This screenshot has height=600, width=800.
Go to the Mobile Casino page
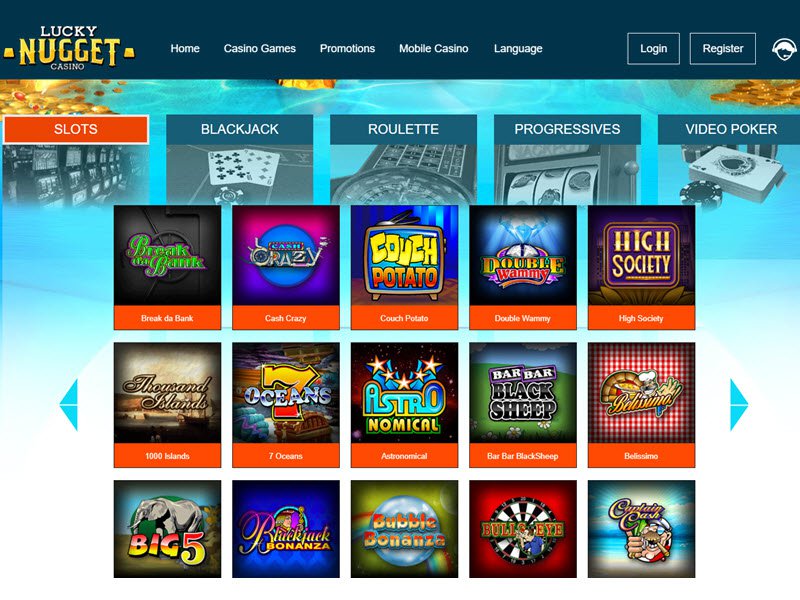point(434,48)
